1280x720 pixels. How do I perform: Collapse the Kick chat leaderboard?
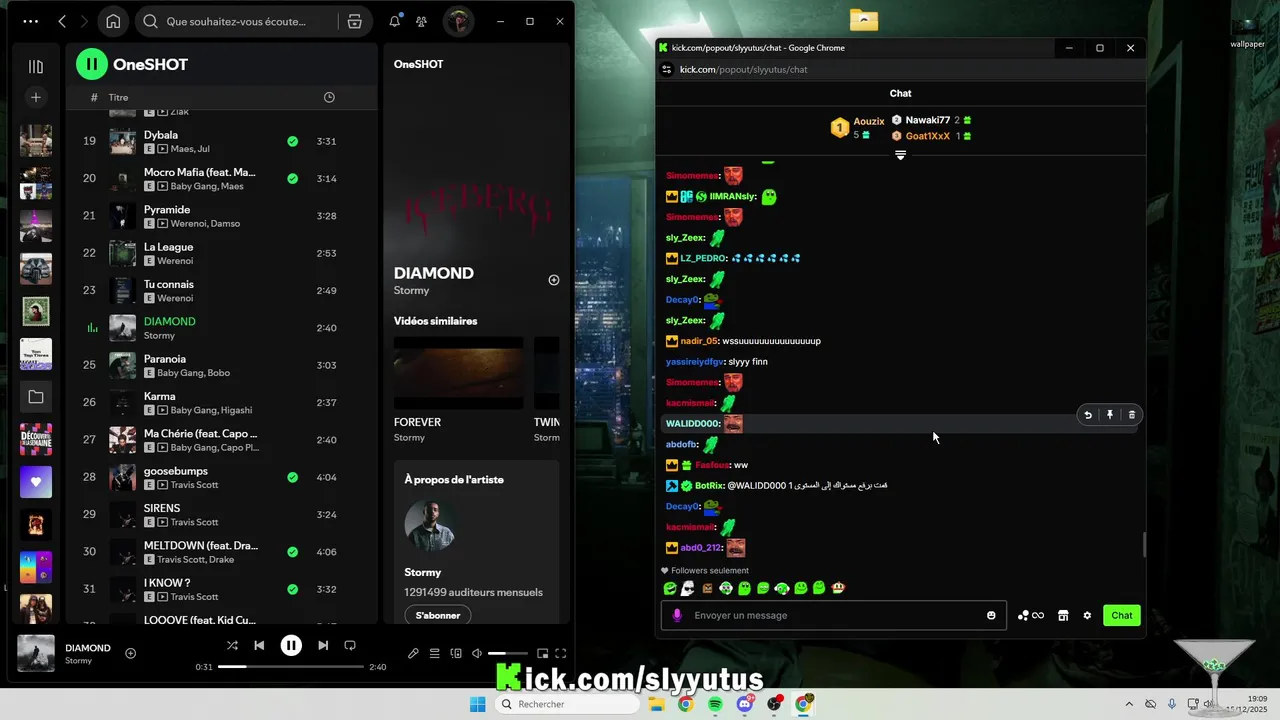point(900,155)
